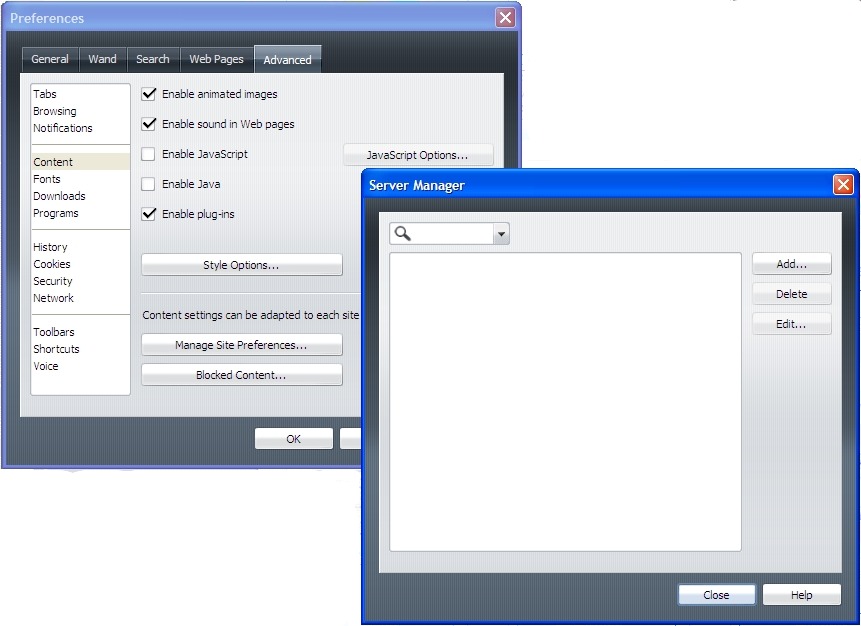861x626 pixels.
Task: Open the Wand tab
Action: 102,59
